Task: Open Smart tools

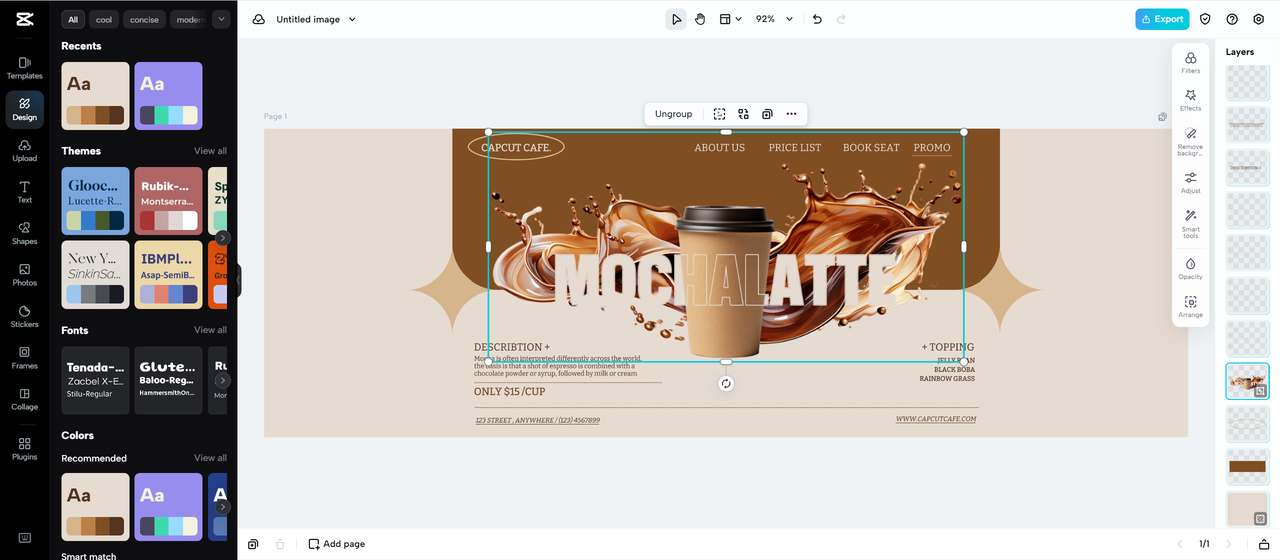Action: (1190, 223)
